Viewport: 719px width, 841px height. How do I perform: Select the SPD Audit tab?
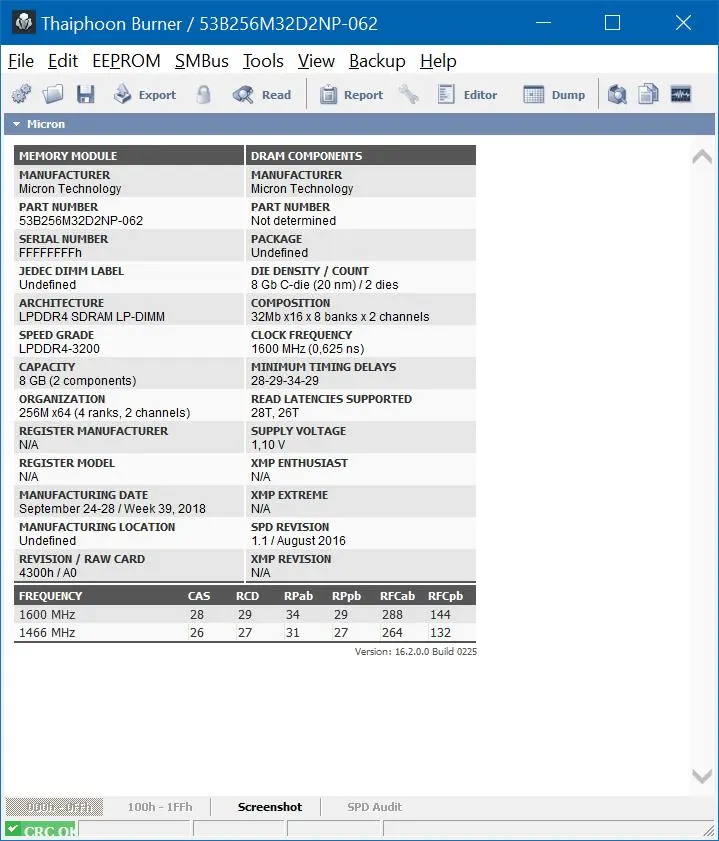point(374,807)
